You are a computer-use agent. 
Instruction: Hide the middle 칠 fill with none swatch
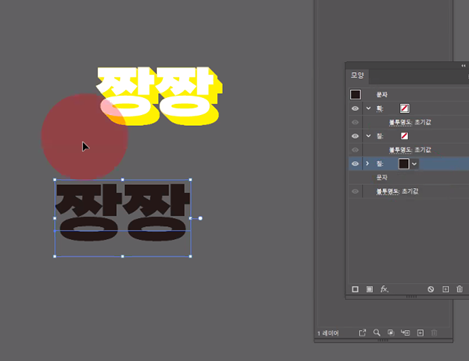click(355, 136)
